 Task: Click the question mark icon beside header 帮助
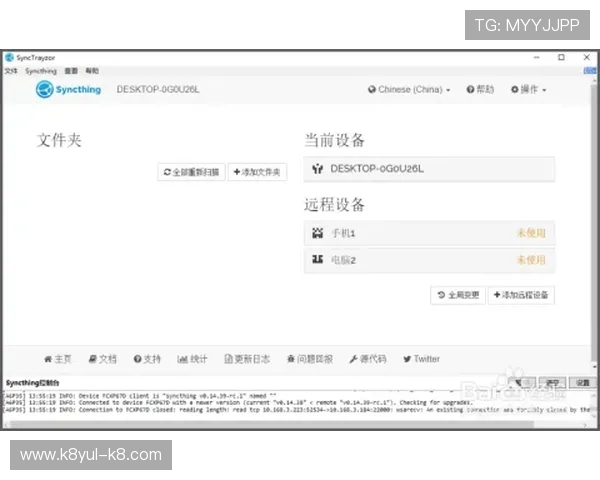(470, 90)
